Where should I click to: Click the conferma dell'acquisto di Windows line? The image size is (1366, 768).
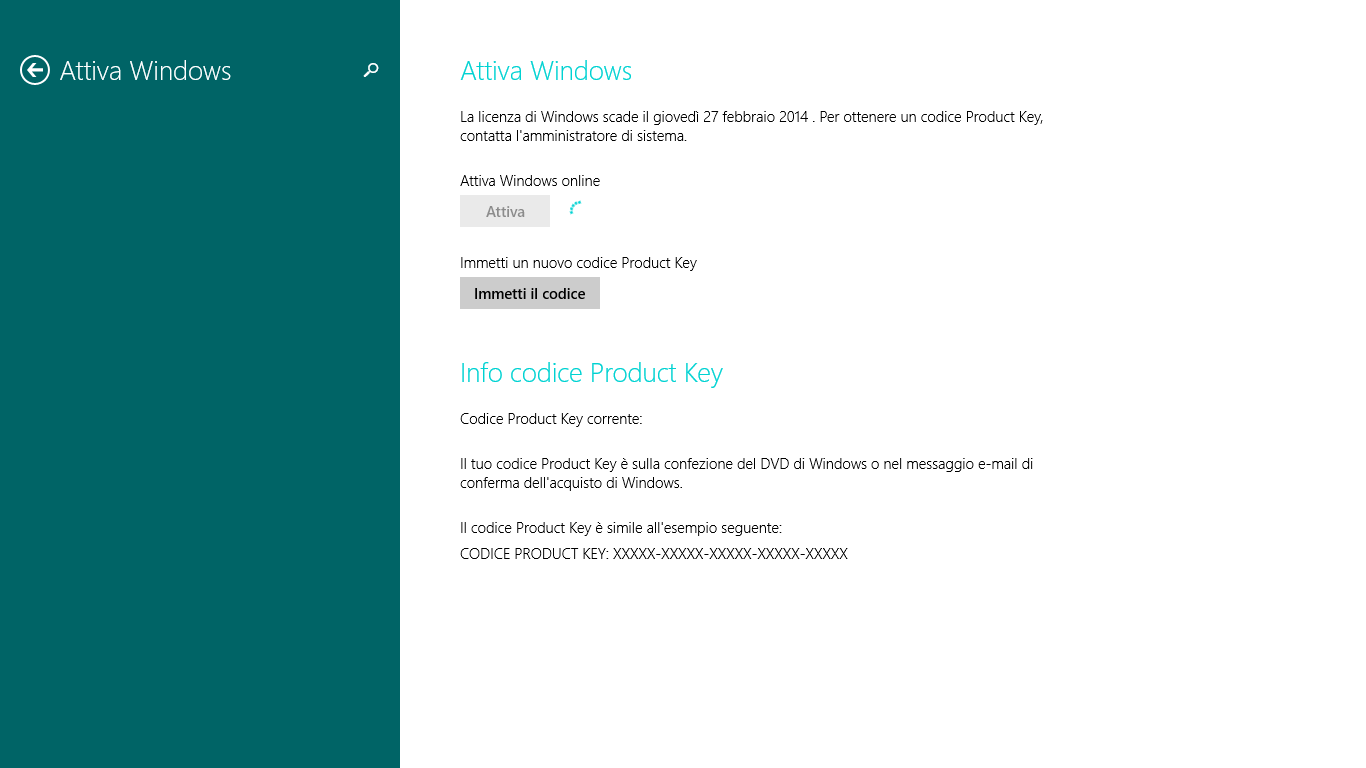[x=570, y=483]
